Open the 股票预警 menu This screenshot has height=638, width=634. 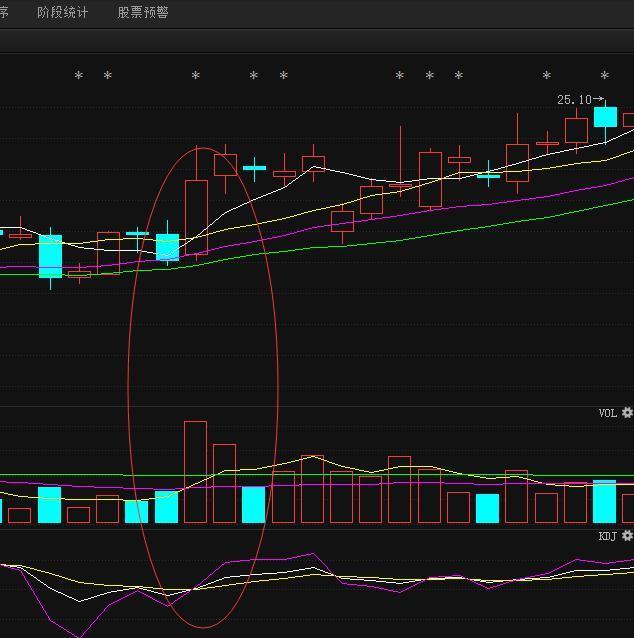pyautogui.click(x=143, y=13)
